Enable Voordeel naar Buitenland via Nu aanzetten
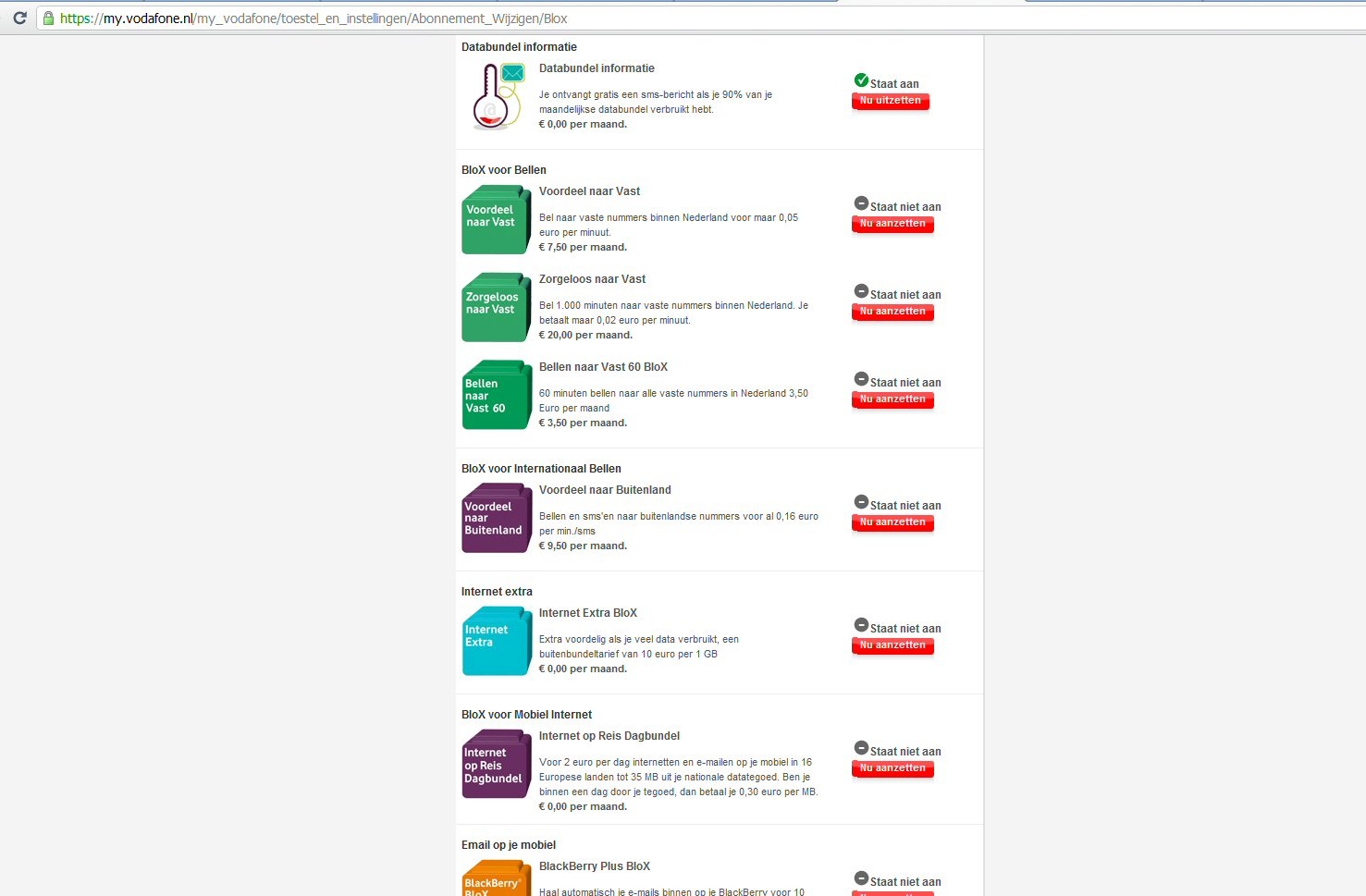 tap(892, 522)
